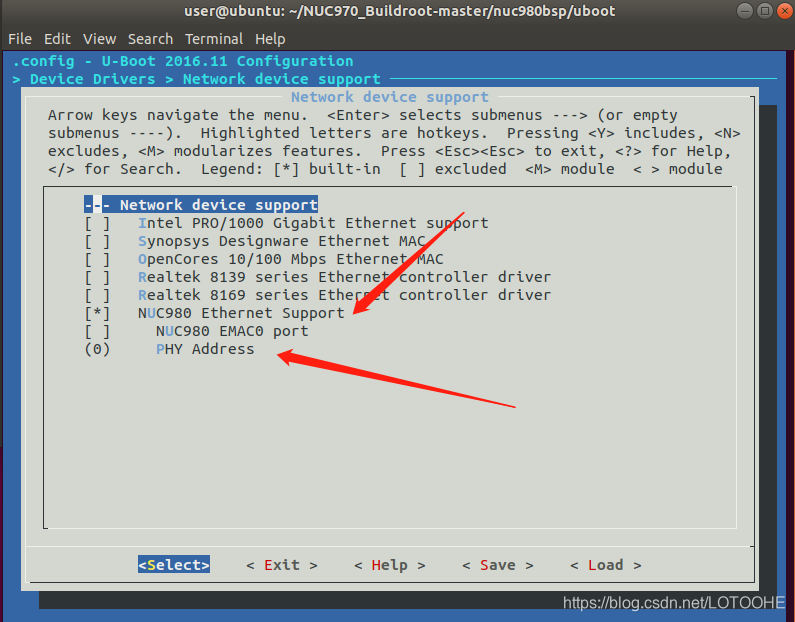Click Synopsys Designware Ethernet MAC label
795x622 pixels.
click(282, 241)
